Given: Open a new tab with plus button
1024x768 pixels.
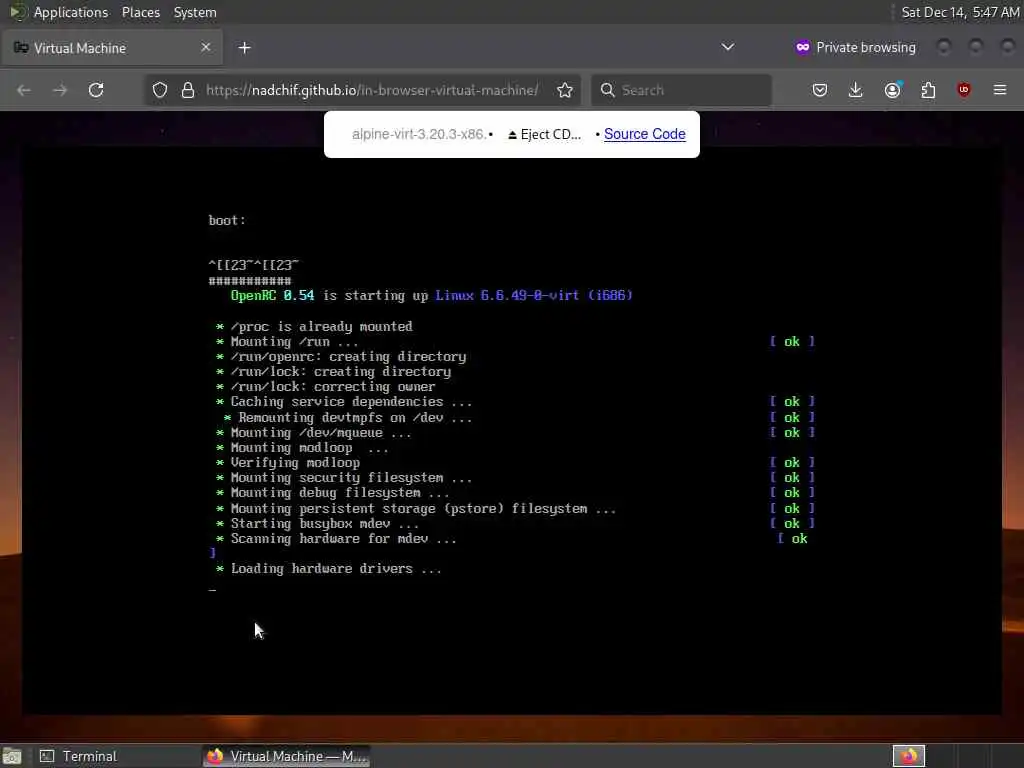Looking at the screenshot, I should point(244,48).
